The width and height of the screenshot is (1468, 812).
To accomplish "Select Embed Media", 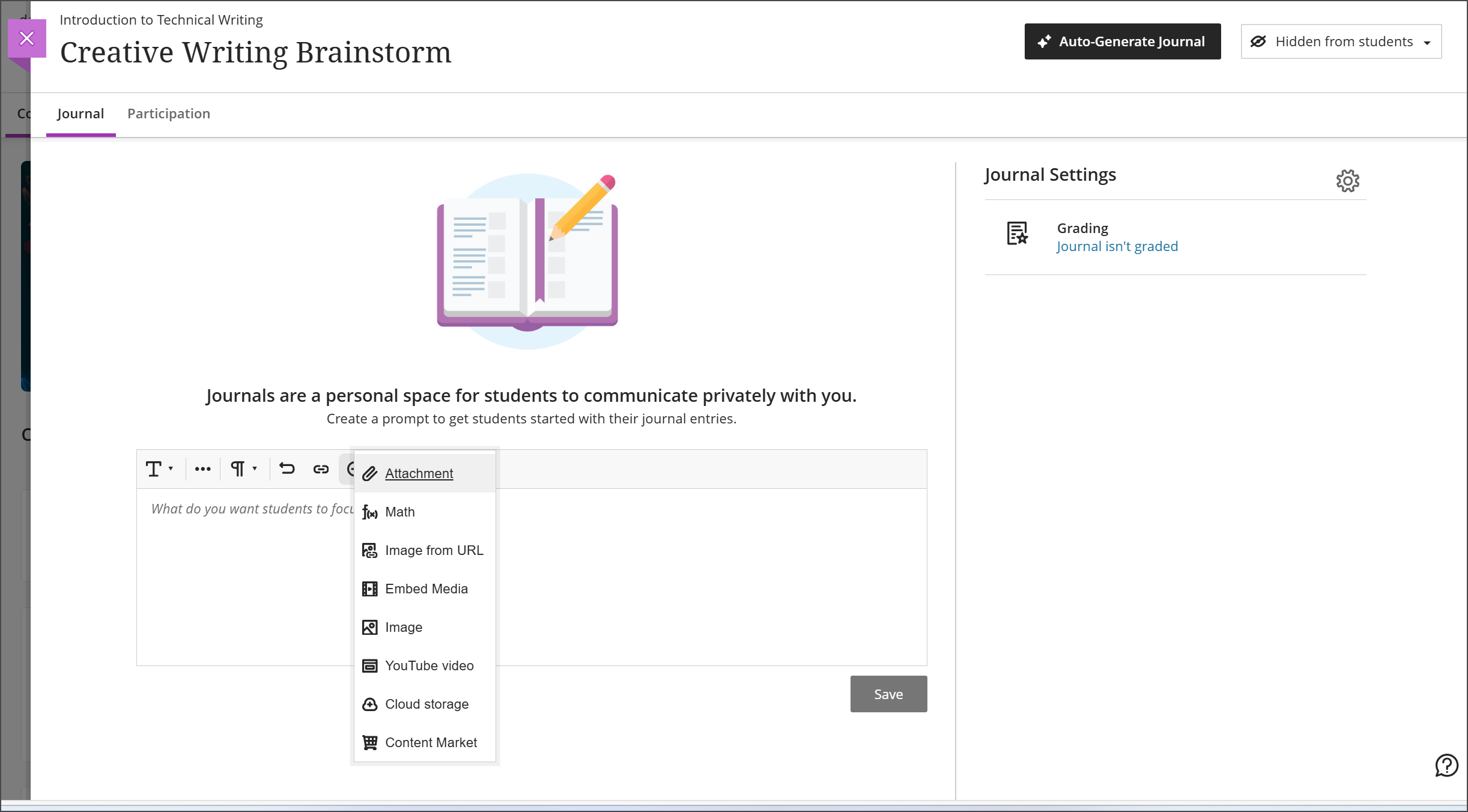I will (x=426, y=589).
